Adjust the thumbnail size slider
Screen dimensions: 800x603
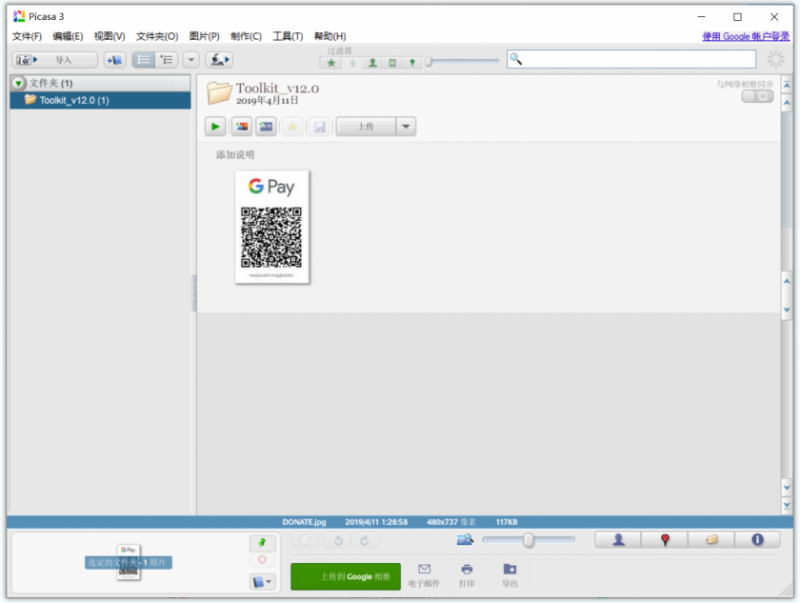[x=529, y=540]
